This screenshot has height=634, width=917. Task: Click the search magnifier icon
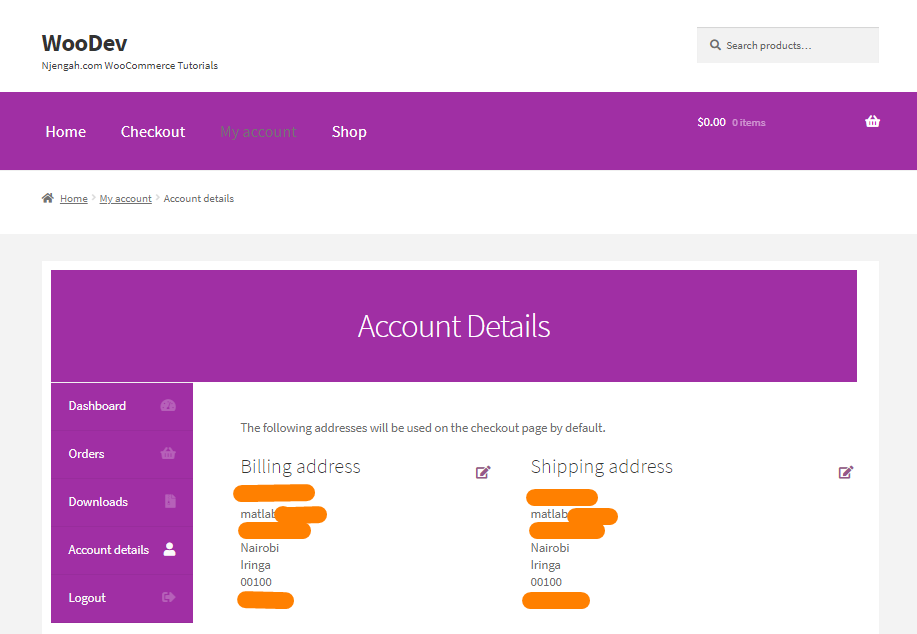point(715,45)
